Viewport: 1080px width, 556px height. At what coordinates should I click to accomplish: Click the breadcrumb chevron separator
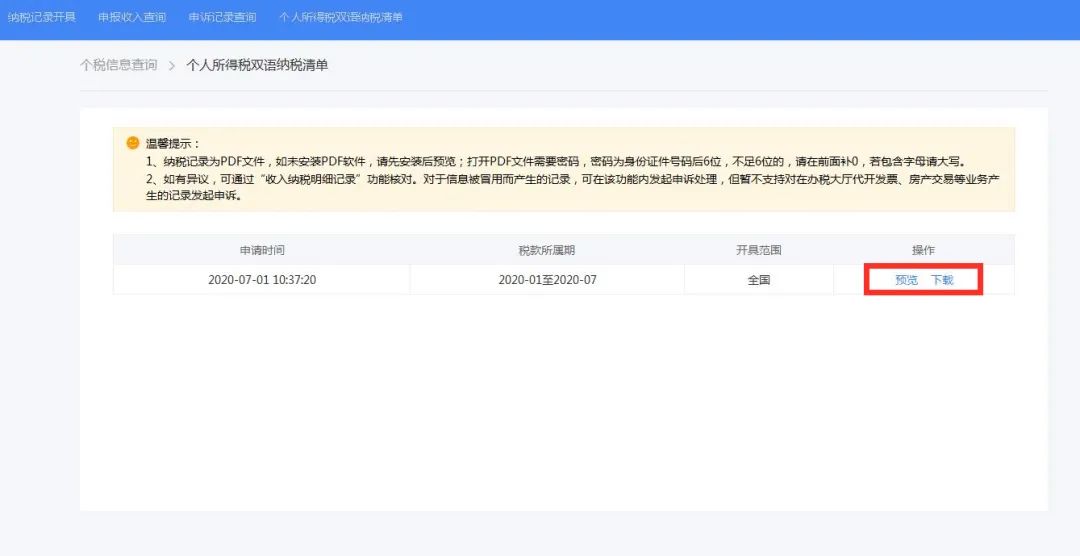tap(172, 66)
